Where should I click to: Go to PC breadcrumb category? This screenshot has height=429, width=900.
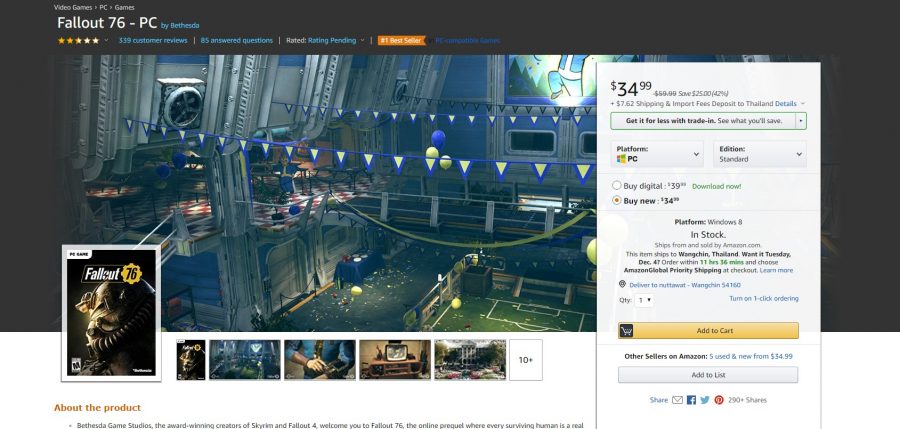pyautogui.click(x=103, y=7)
